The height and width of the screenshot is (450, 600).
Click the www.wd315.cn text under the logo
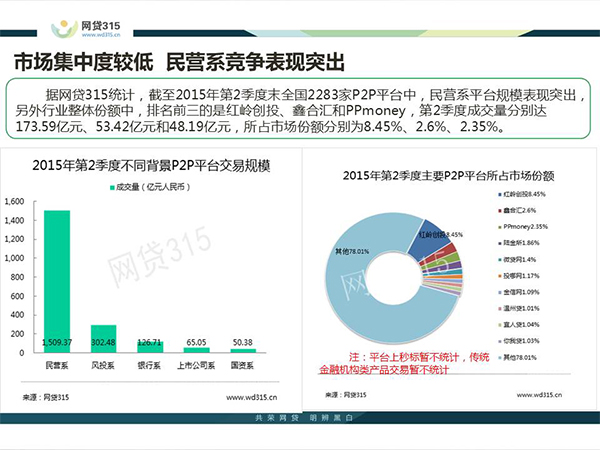[x=101, y=35]
